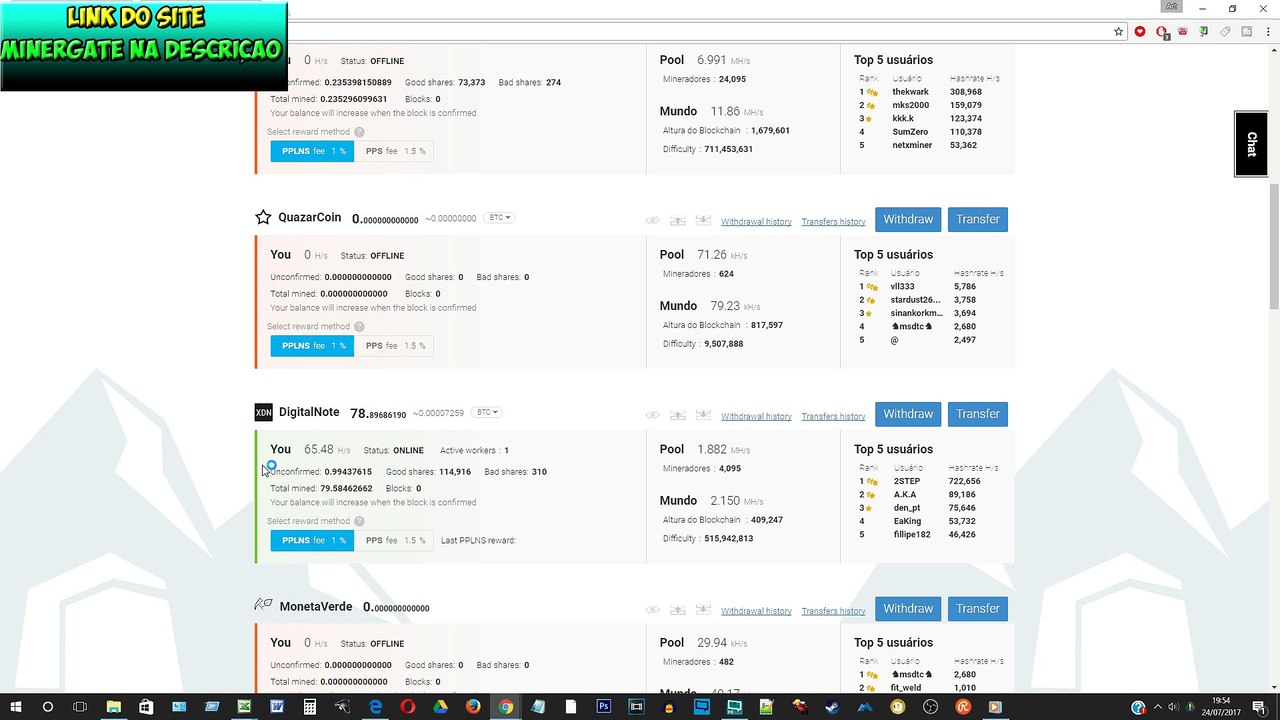Click the QuazarCoin Withdraw button
Screen dimensions: 1280x720
[x=908, y=219]
